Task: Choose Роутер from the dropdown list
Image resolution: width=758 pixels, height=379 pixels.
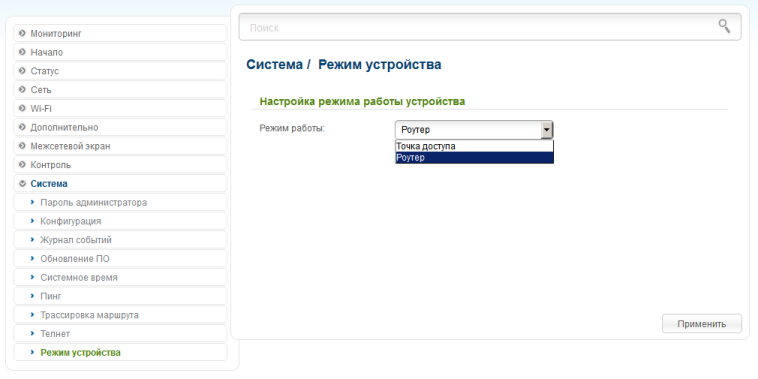Action: tap(474, 158)
